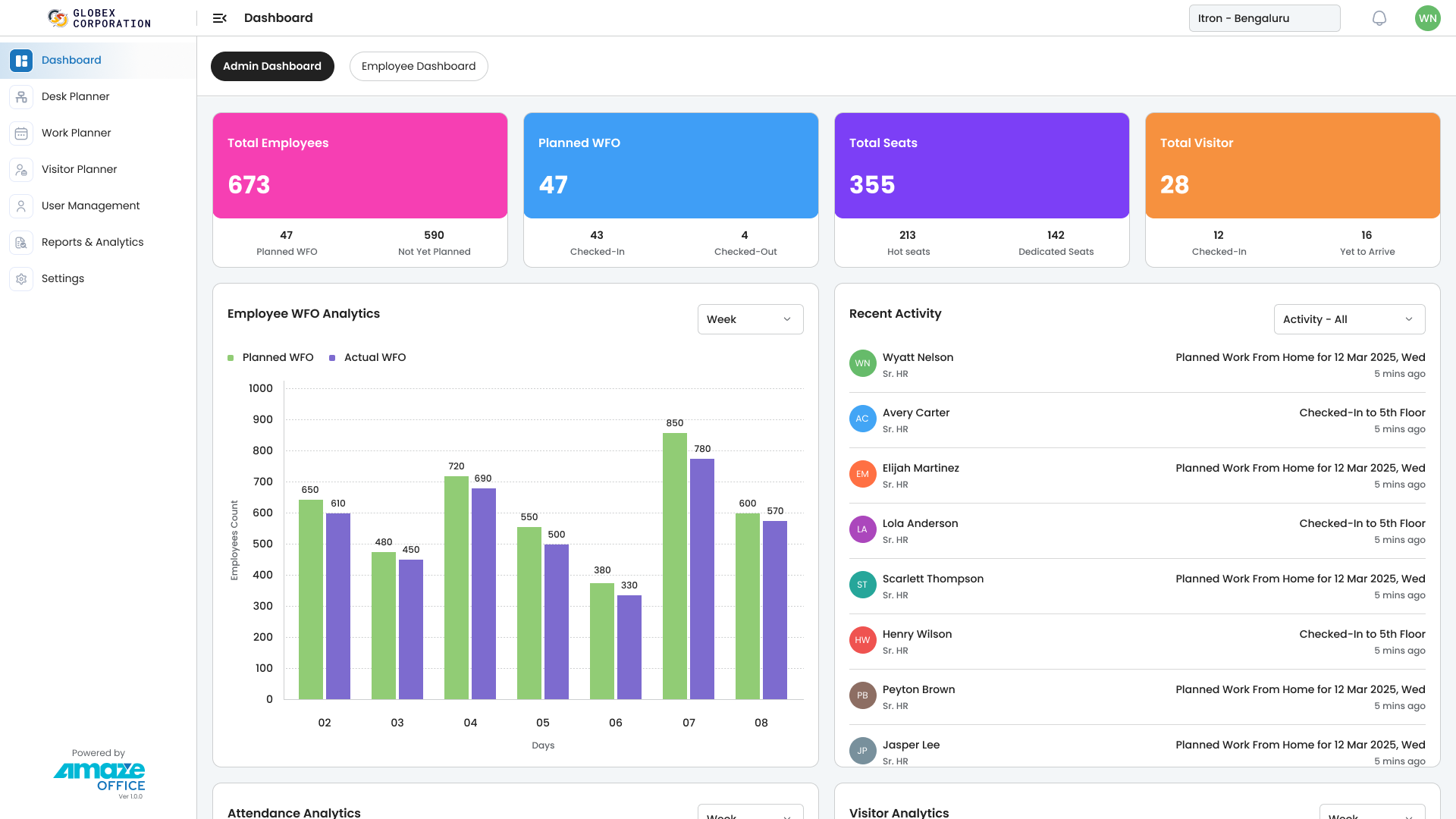The image size is (1456, 819).
Task: Open Visitor Planner from sidebar
Action: 79,169
